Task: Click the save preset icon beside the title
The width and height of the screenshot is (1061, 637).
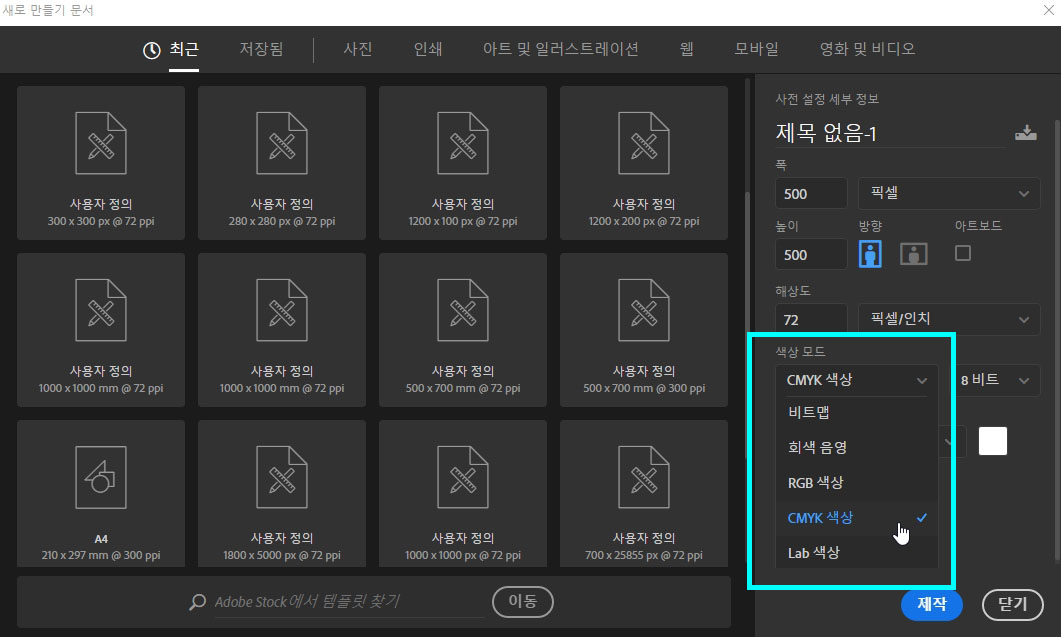Action: (x=1025, y=131)
